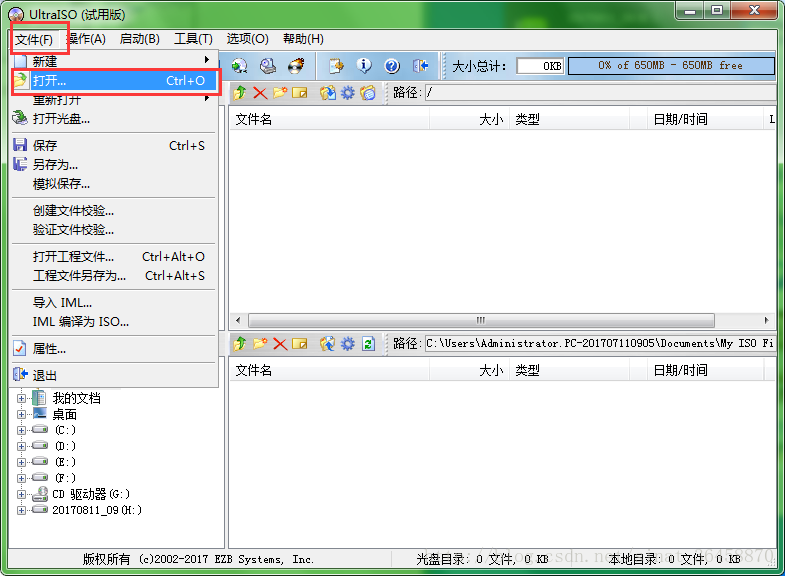Click the red X delete icon in the local pane toolbar

(x=280, y=344)
